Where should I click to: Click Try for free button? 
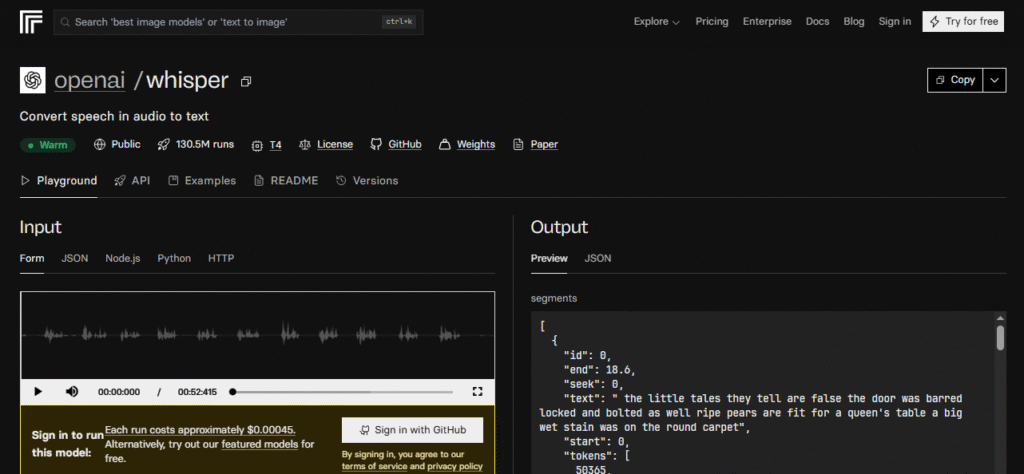coord(963,22)
